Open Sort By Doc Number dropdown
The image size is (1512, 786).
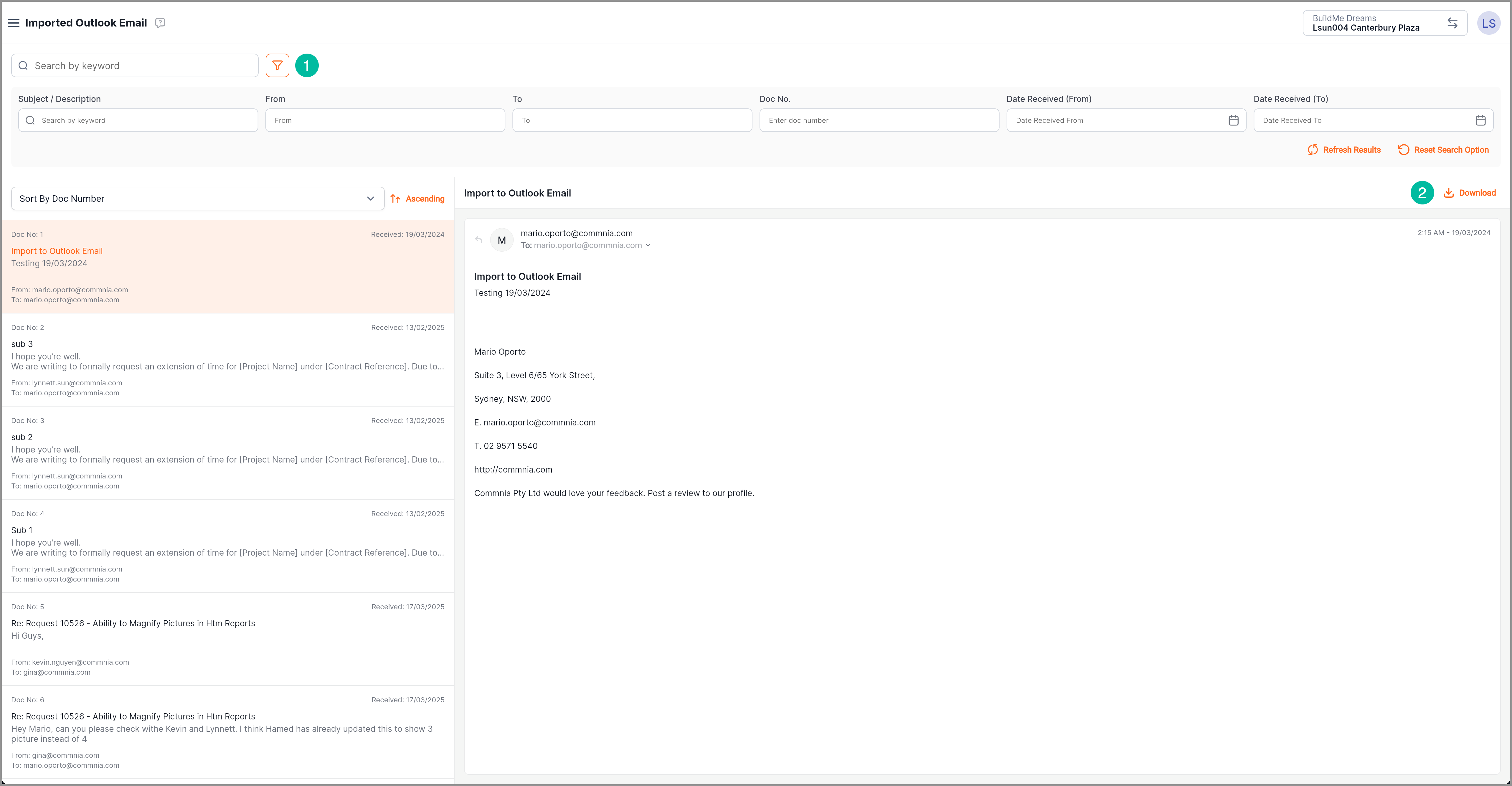click(x=197, y=199)
